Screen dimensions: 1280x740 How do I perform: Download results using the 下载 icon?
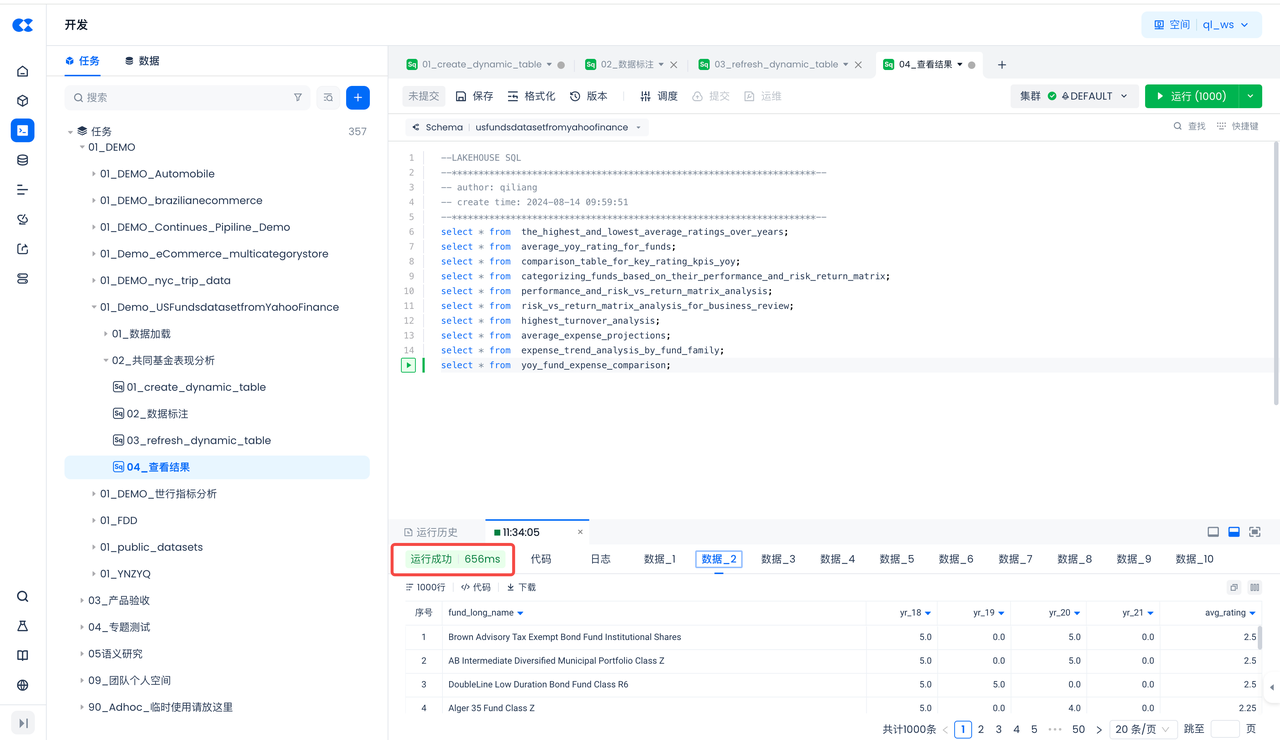pos(522,587)
